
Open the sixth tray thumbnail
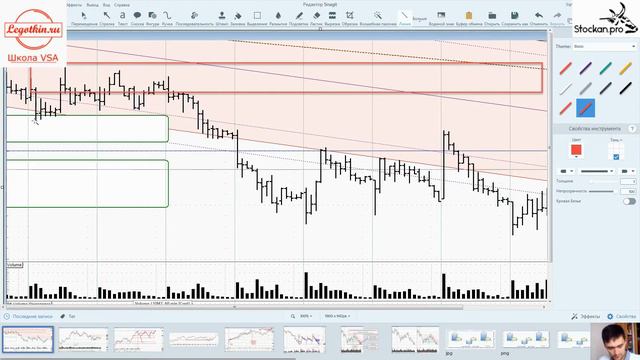(304, 339)
